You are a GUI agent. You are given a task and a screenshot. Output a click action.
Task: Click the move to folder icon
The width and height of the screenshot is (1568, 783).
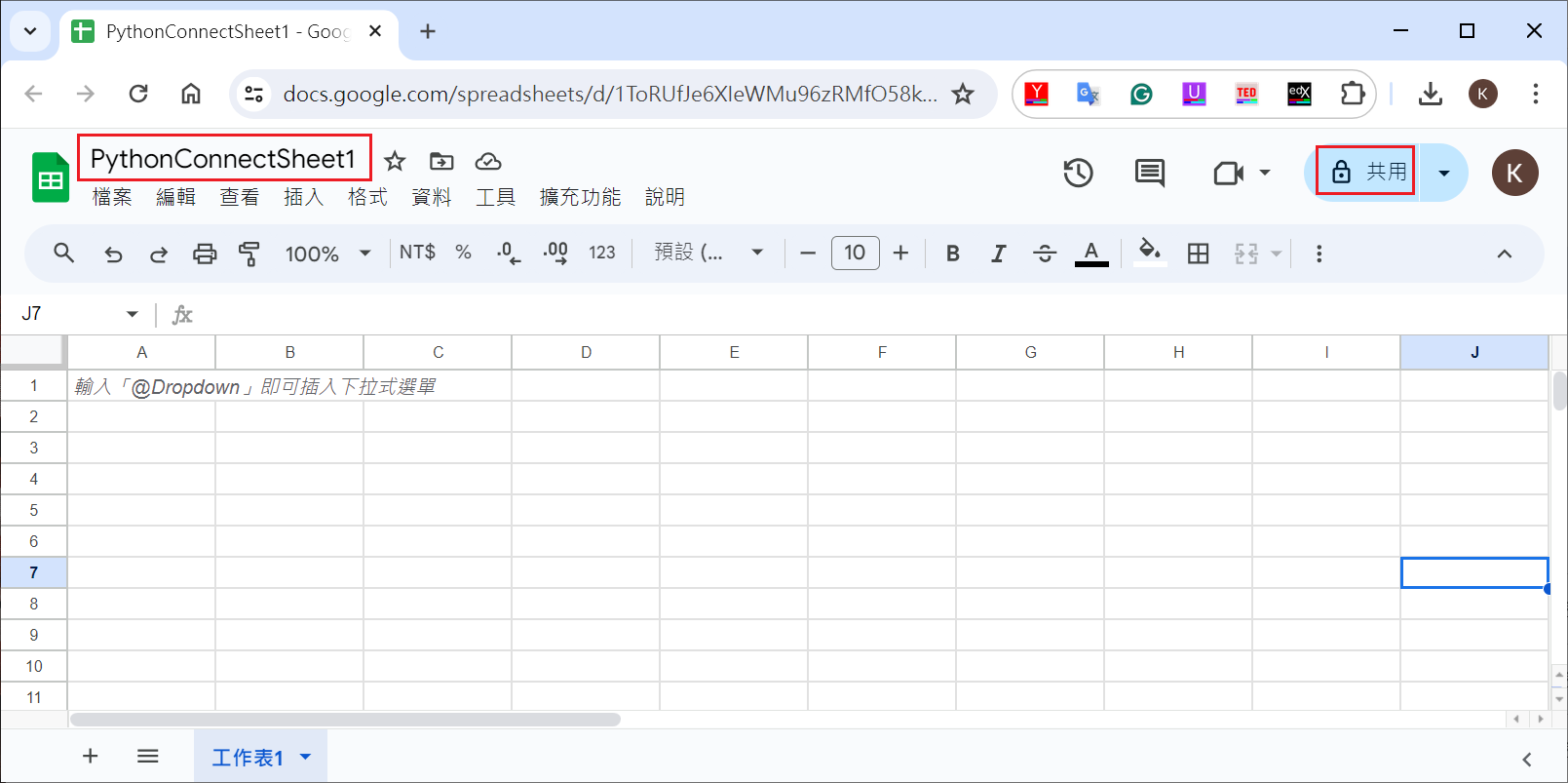[x=441, y=161]
